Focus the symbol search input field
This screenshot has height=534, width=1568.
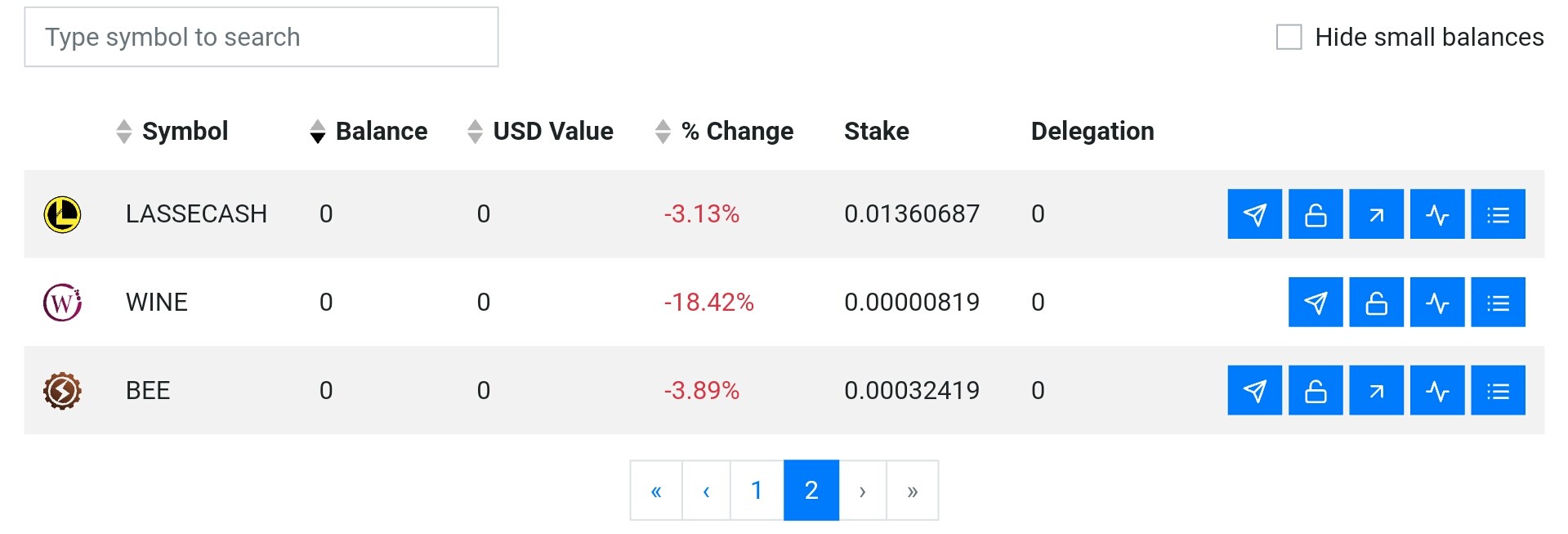click(x=261, y=37)
